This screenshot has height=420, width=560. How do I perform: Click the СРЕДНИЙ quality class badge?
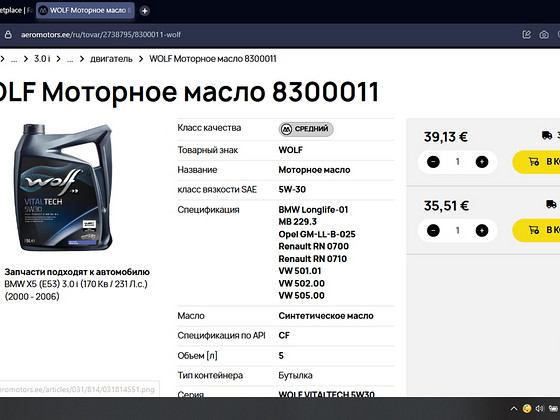[x=306, y=129]
